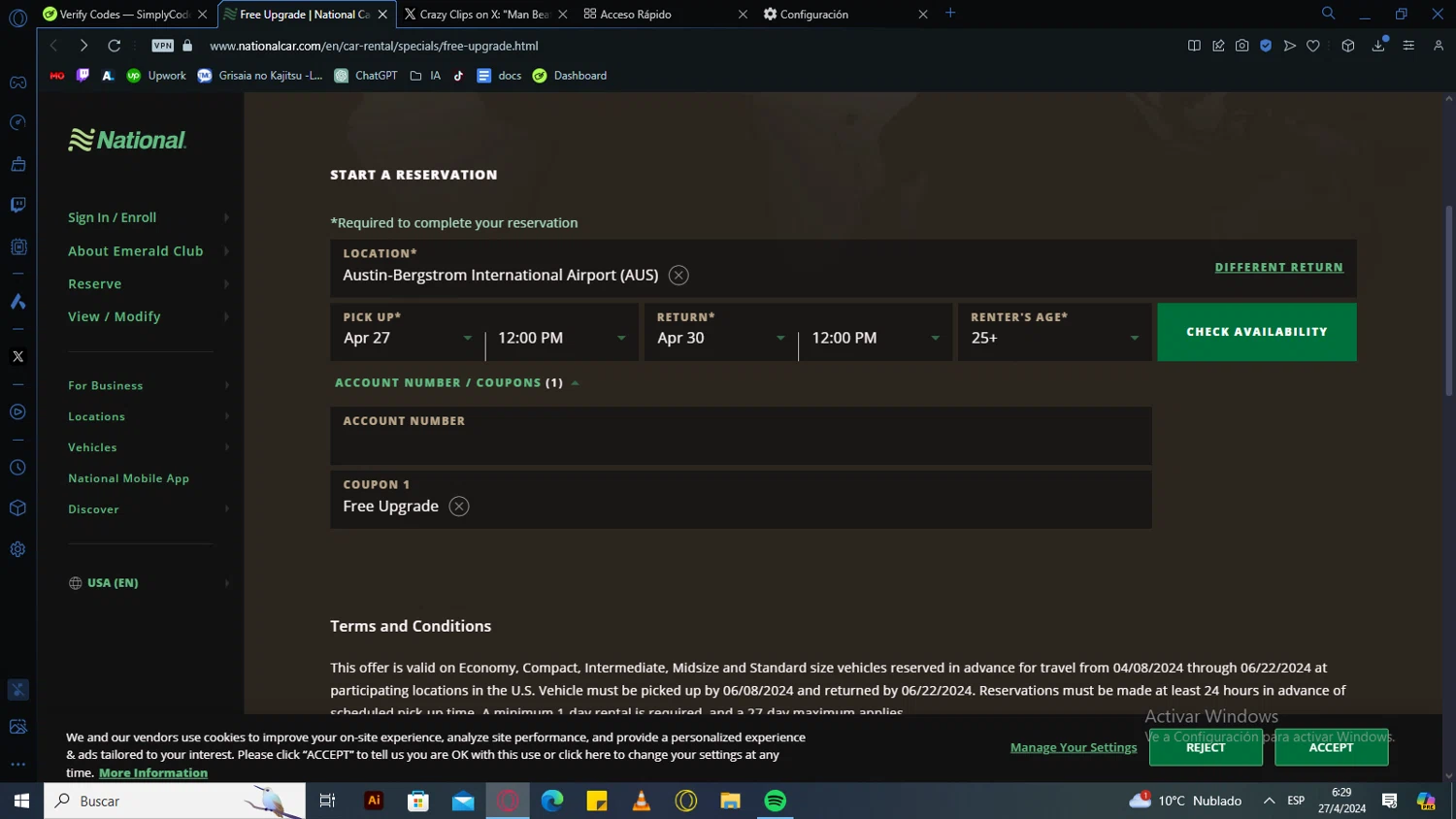
Task: Remove the Free Upgrade coupon
Action: pyautogui.click(x=459, y=507)
